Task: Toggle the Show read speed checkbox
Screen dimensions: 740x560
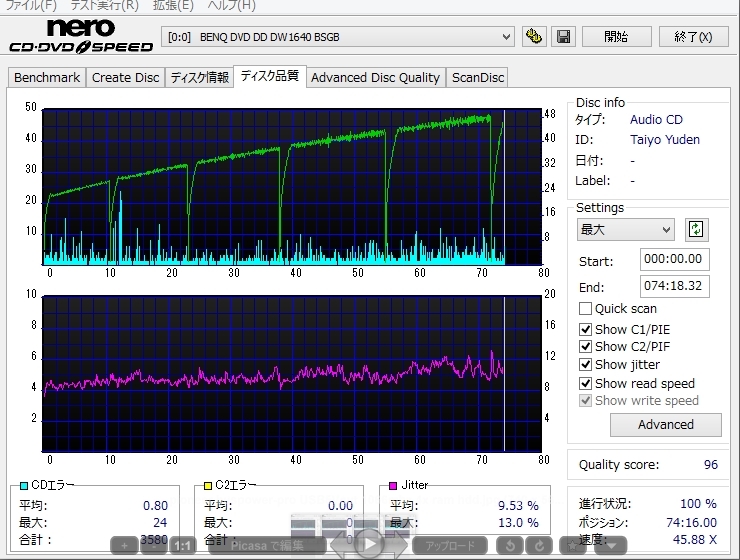Action: (585, 383)
